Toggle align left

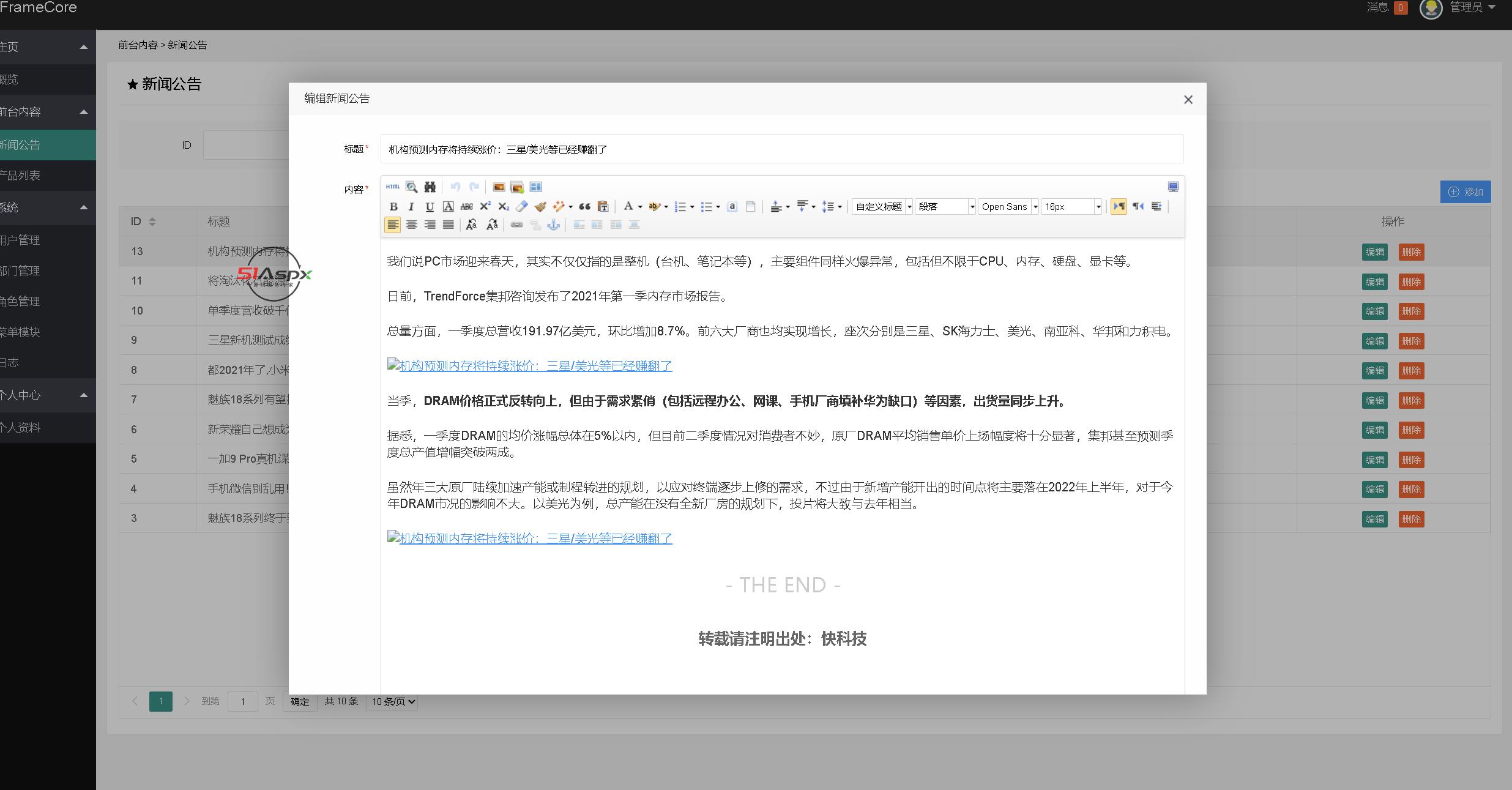tap(393, 225)
